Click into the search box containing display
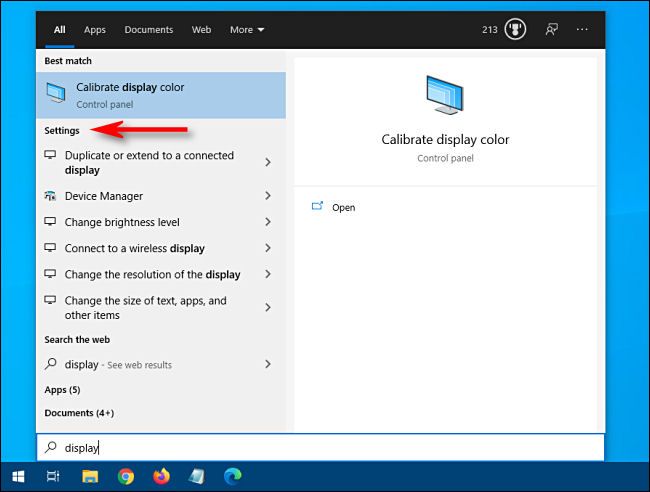Screen dimensions: 650x492 point(320,447)
